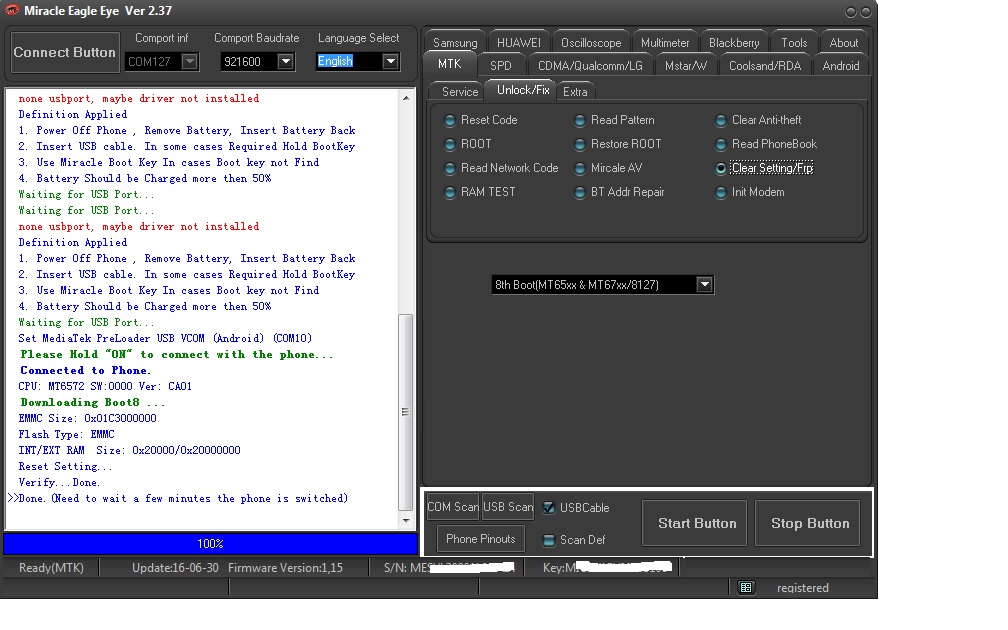This screenshot has width=1008, height=630.
Task: Click the 'Reset Setting...' log line
Action: tap(65, 467)
